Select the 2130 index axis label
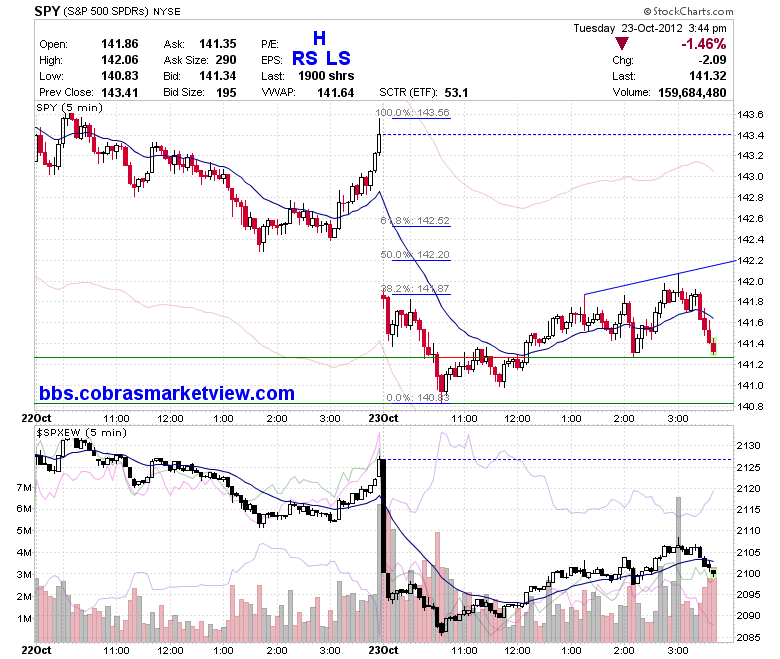Screen dimensions: 780x659 click(749, 446)
